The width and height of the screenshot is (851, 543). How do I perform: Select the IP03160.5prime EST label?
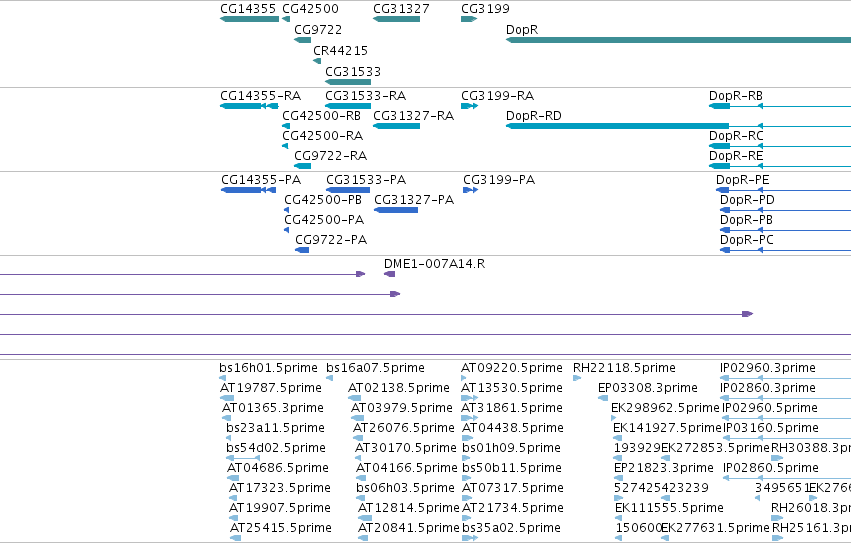771,429
